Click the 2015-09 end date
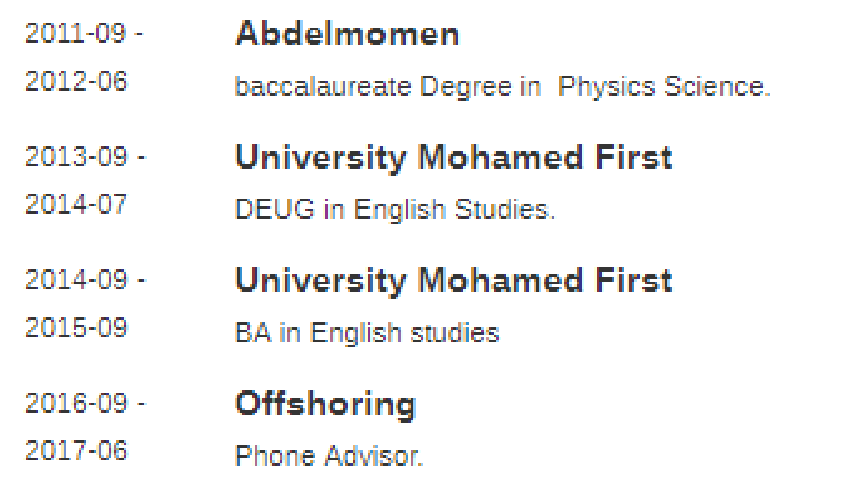Viewport: 851px width, 490px height. (76, 327)
